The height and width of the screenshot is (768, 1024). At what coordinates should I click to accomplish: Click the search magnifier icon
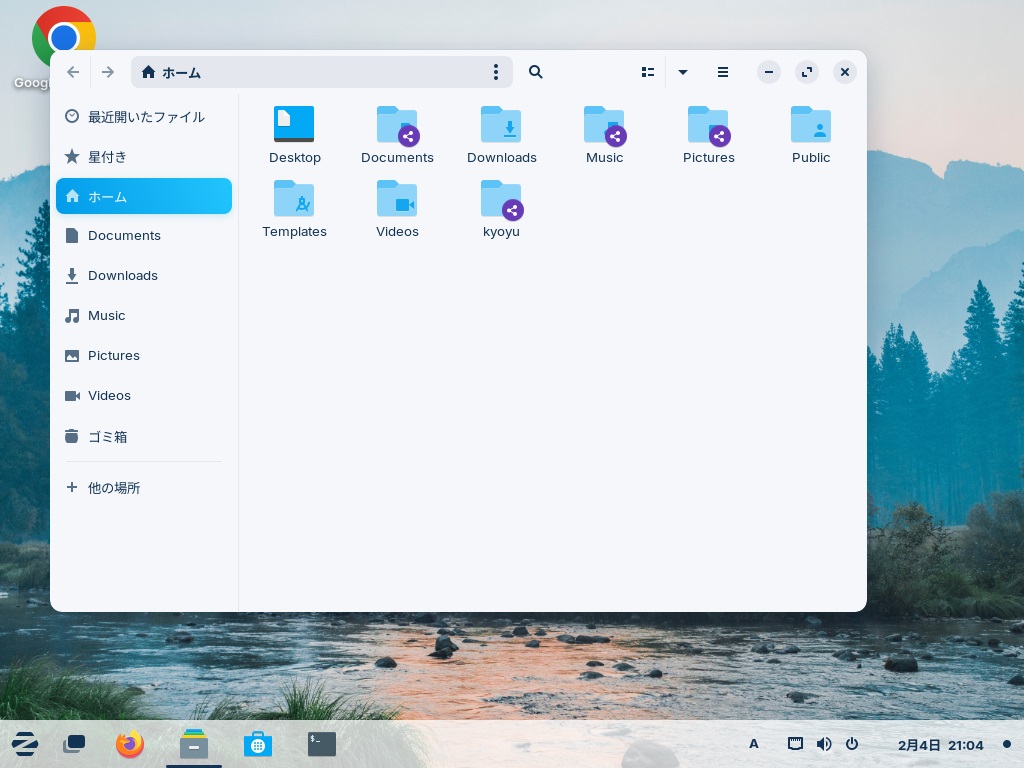coord(536,72)
